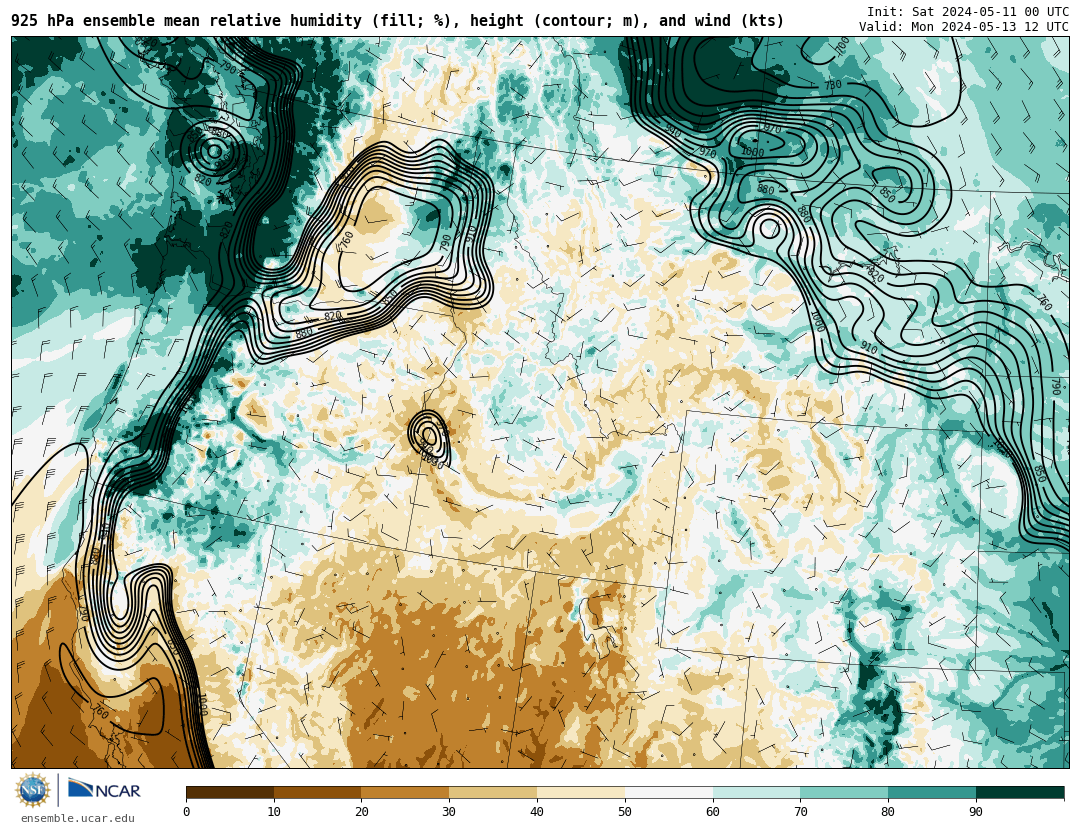The image size is (1080, 831).
Task: Click the colorbar tick label 10
Action: pos(274,812)
